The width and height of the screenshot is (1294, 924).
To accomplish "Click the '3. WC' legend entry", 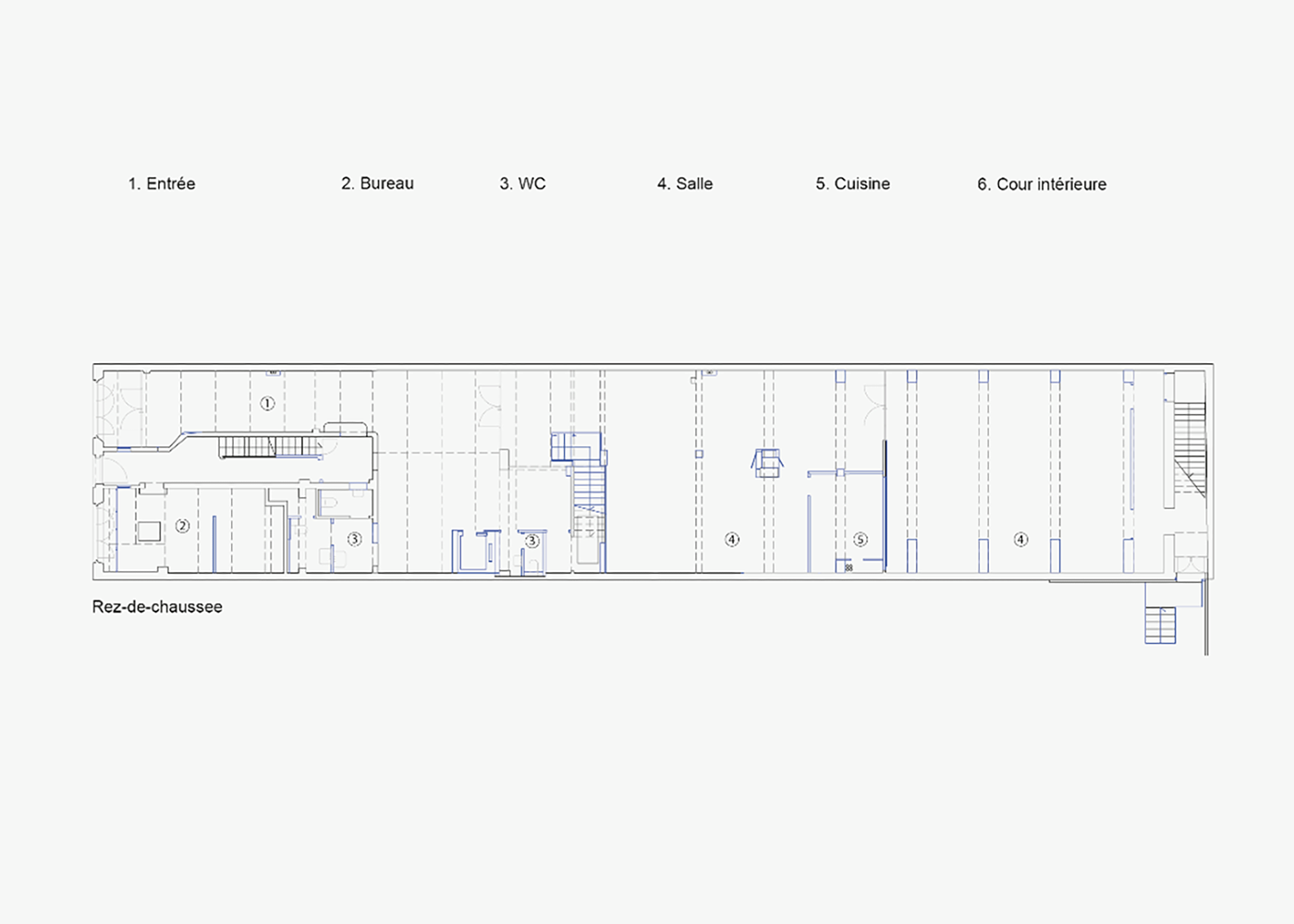I will [x=522, y=184].
